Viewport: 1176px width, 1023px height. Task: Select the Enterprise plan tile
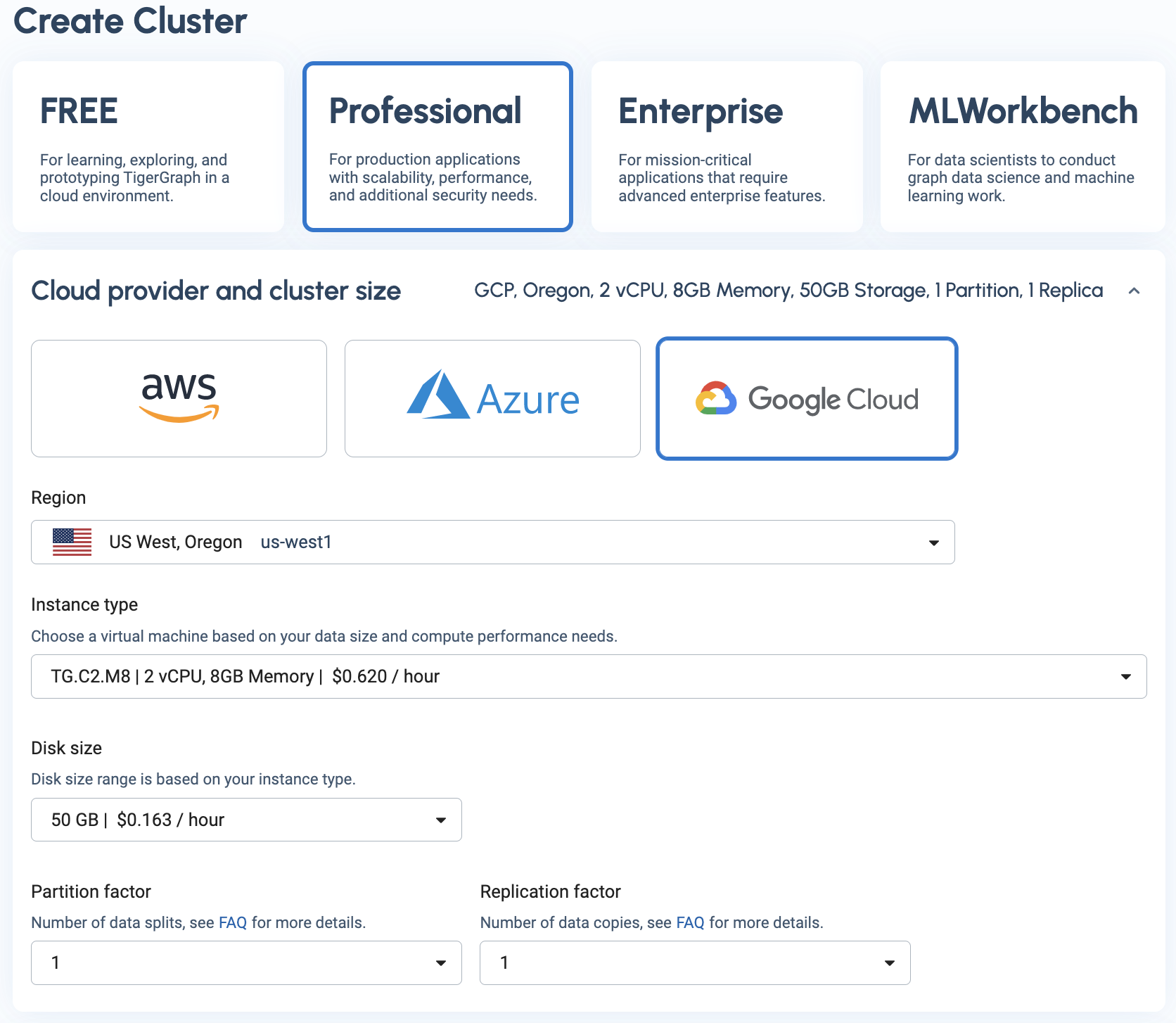click(x=727, y=146)
